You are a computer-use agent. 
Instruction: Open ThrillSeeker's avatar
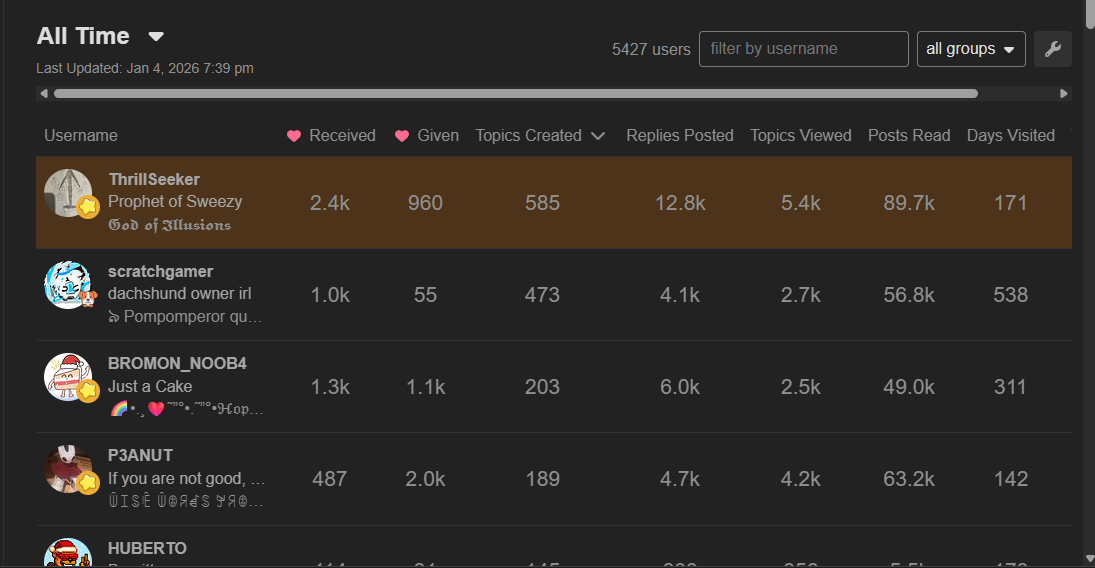click(x=68, y=193)
